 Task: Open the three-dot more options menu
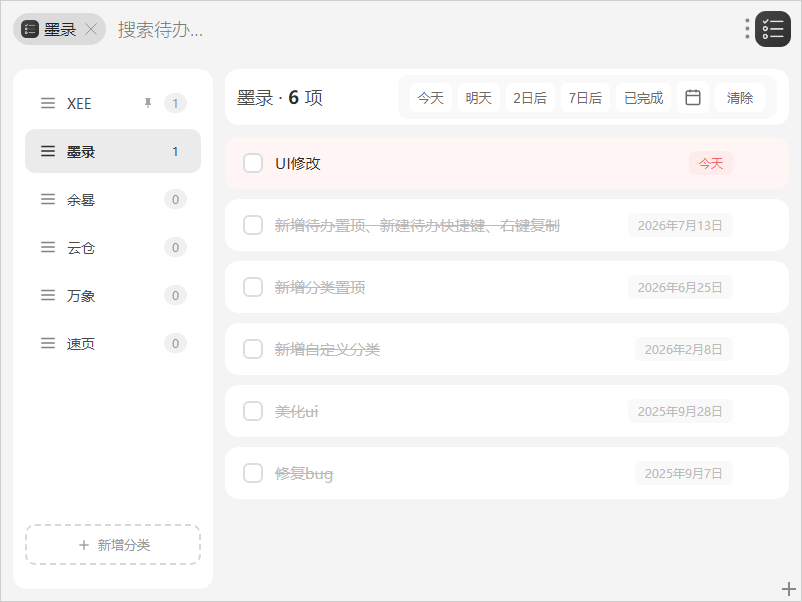[x=747, y=29]
